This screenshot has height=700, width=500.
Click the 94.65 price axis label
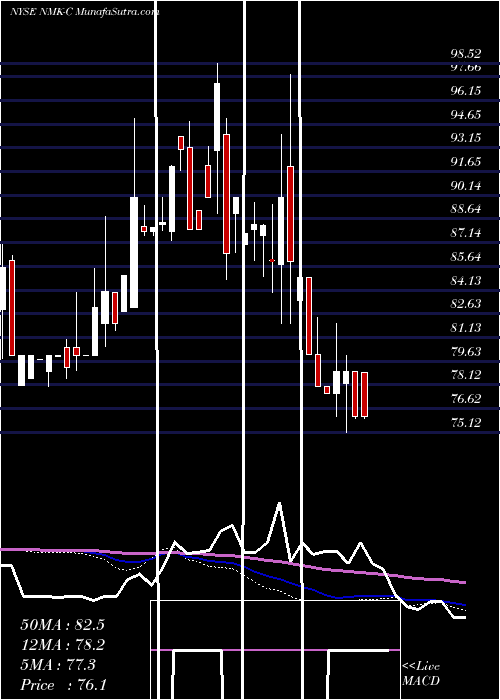coord(466,115)
